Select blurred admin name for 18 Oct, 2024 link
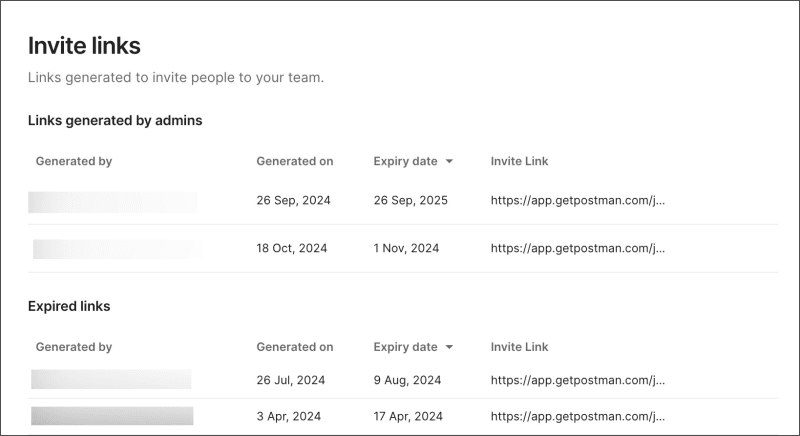Screen dimensions: 800x436 click(x=117, y=249)
